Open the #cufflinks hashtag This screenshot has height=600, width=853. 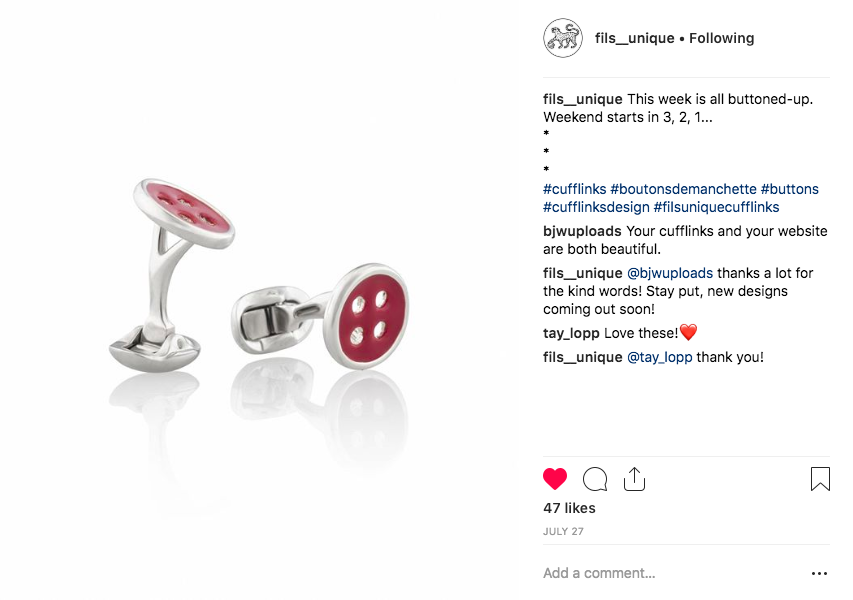coord(574,189)
